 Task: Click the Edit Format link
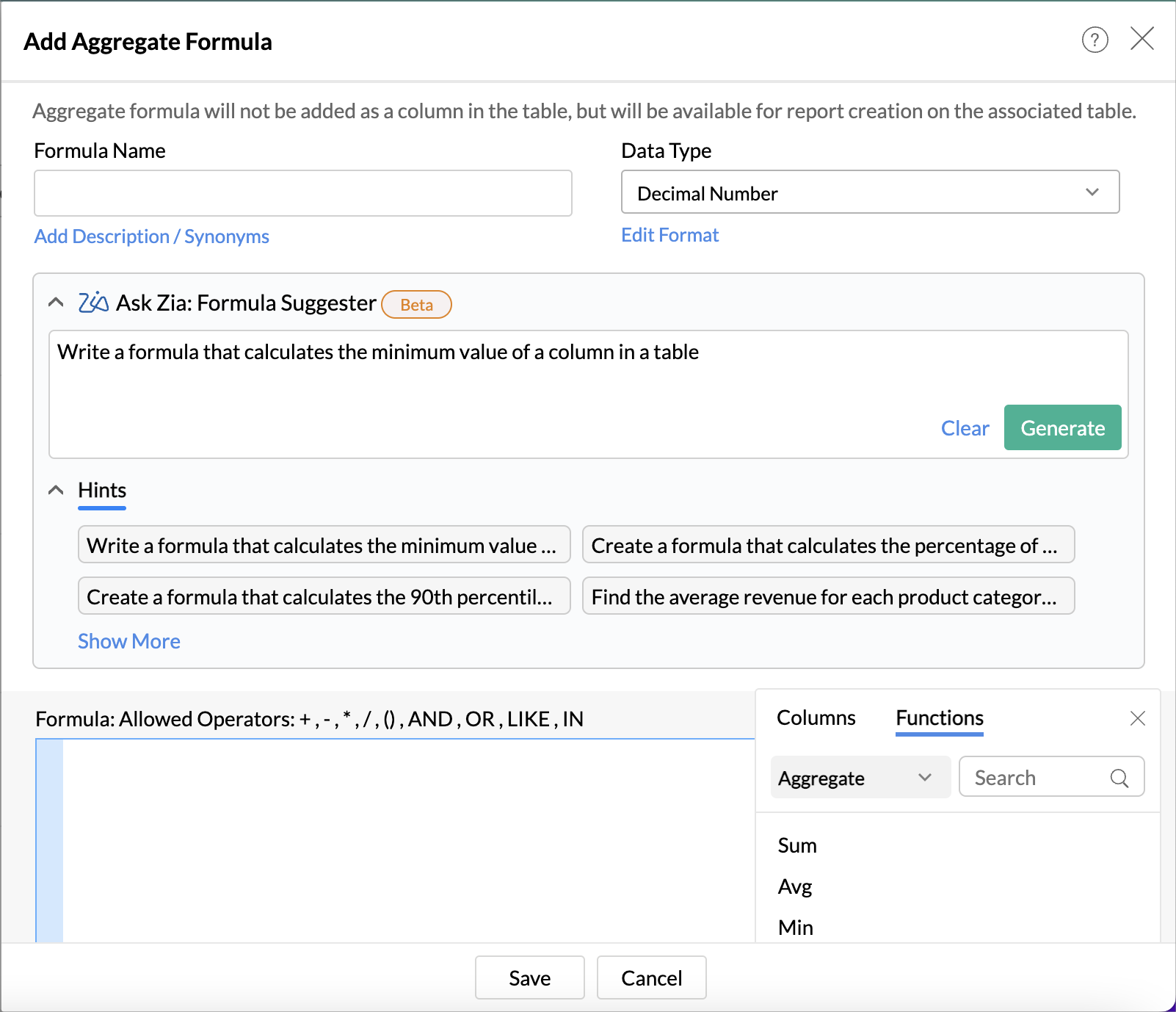pyautogui.click(x=669, y=234)
